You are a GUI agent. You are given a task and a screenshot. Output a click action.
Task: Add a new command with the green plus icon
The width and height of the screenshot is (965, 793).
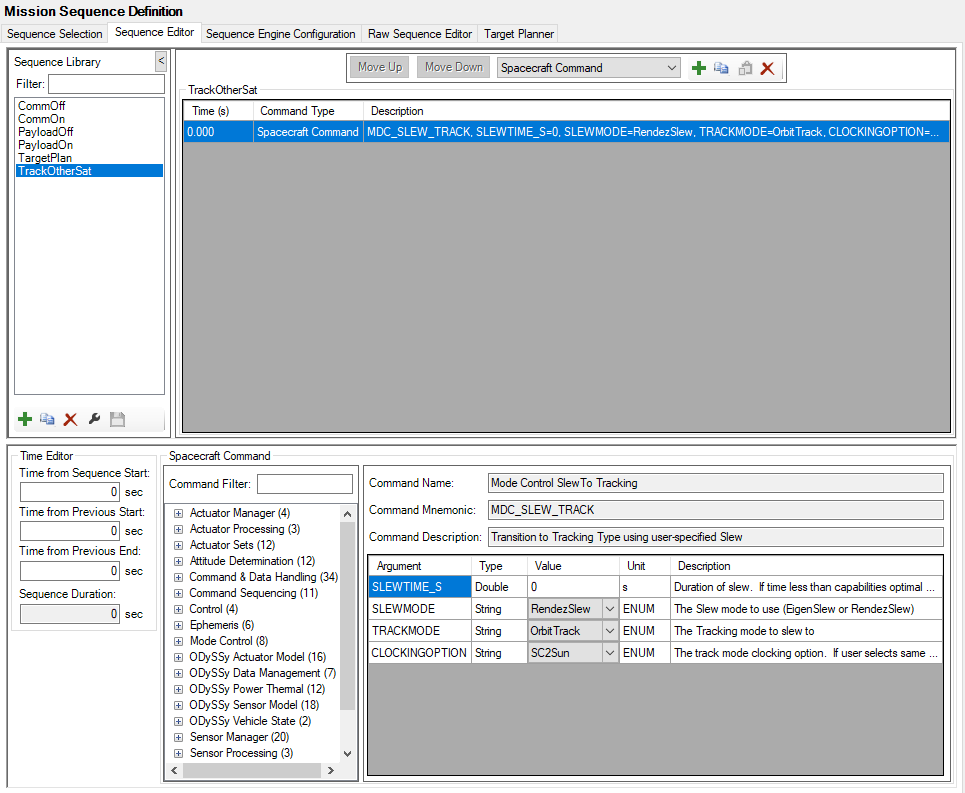pos(698,67)
